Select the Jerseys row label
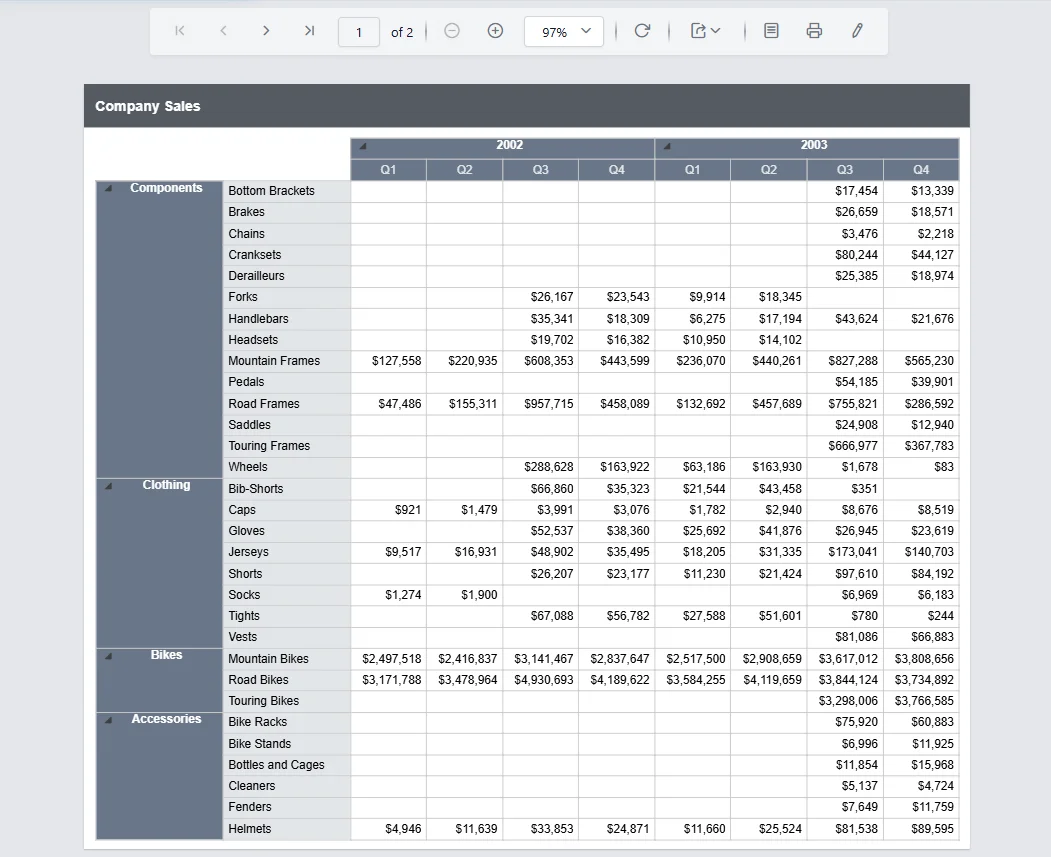1051x857 pixels. [248, 551]
